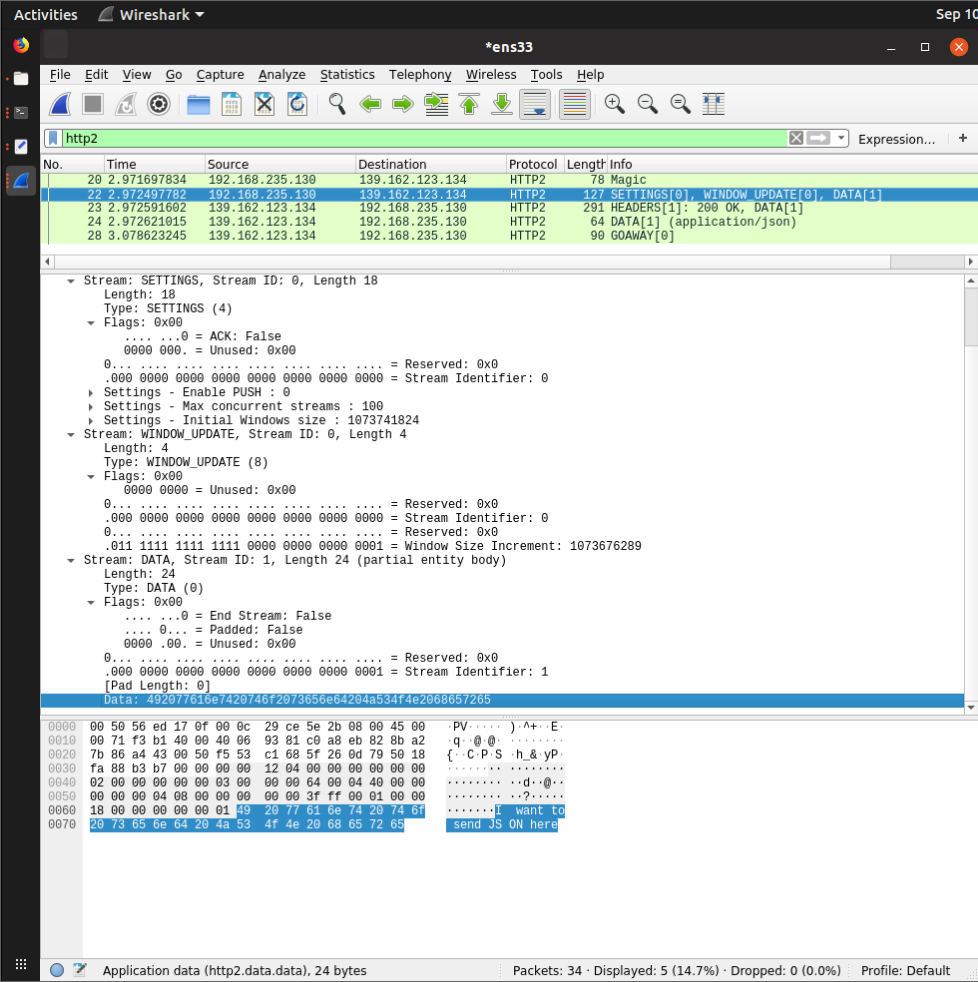This screenshot has height=982, width=978.
Task: Select packet 20 Magic row
Action: click(x=509, y=180)
